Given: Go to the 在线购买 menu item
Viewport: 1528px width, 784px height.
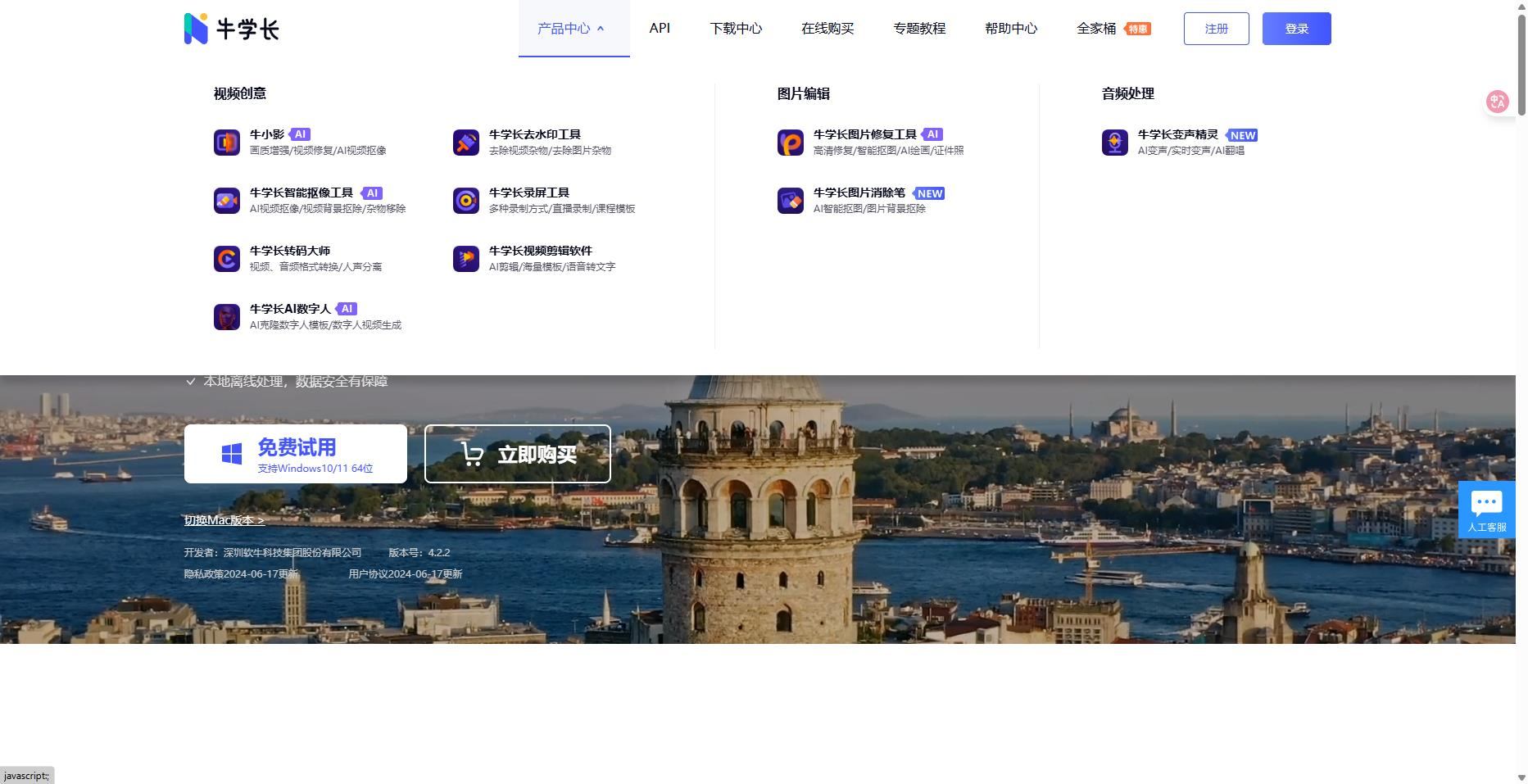Looking at the screenshot, I should [827, 29].
